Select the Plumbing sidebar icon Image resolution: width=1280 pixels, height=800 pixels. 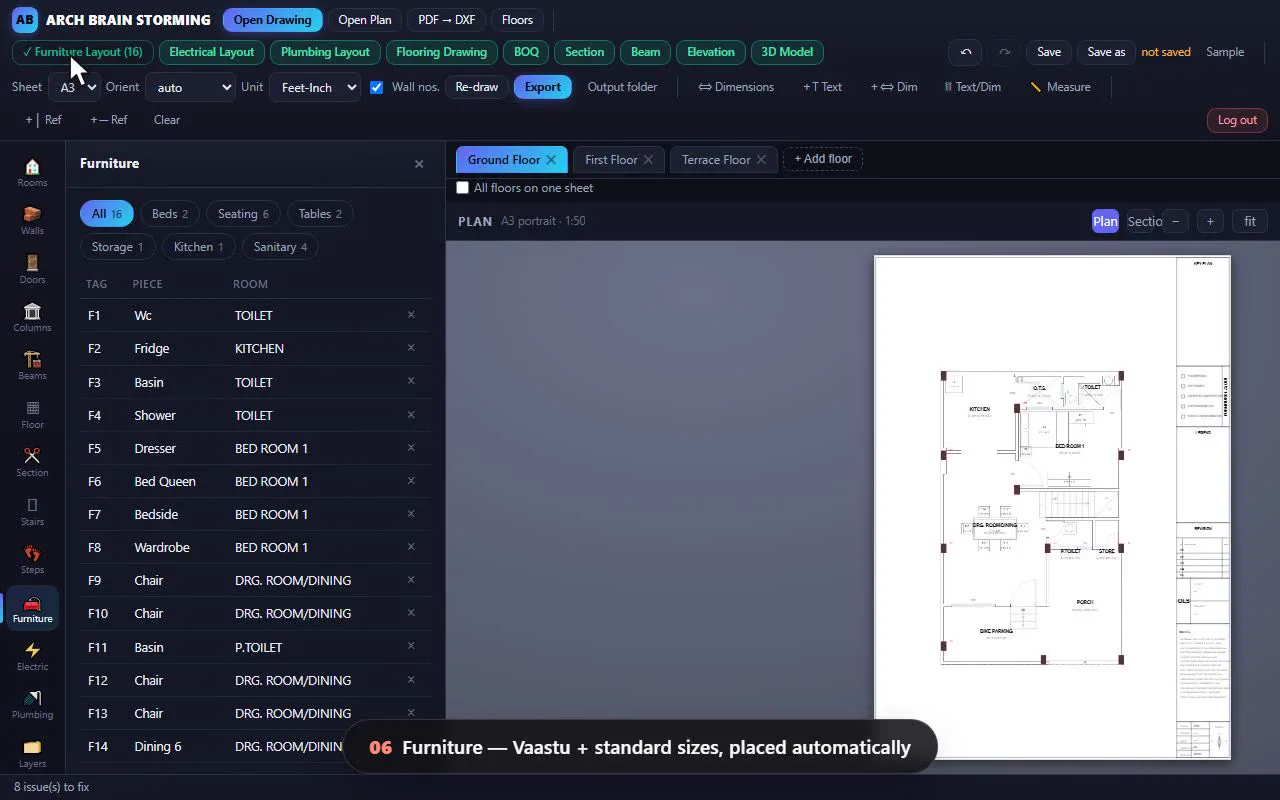[x=32, y=704]
